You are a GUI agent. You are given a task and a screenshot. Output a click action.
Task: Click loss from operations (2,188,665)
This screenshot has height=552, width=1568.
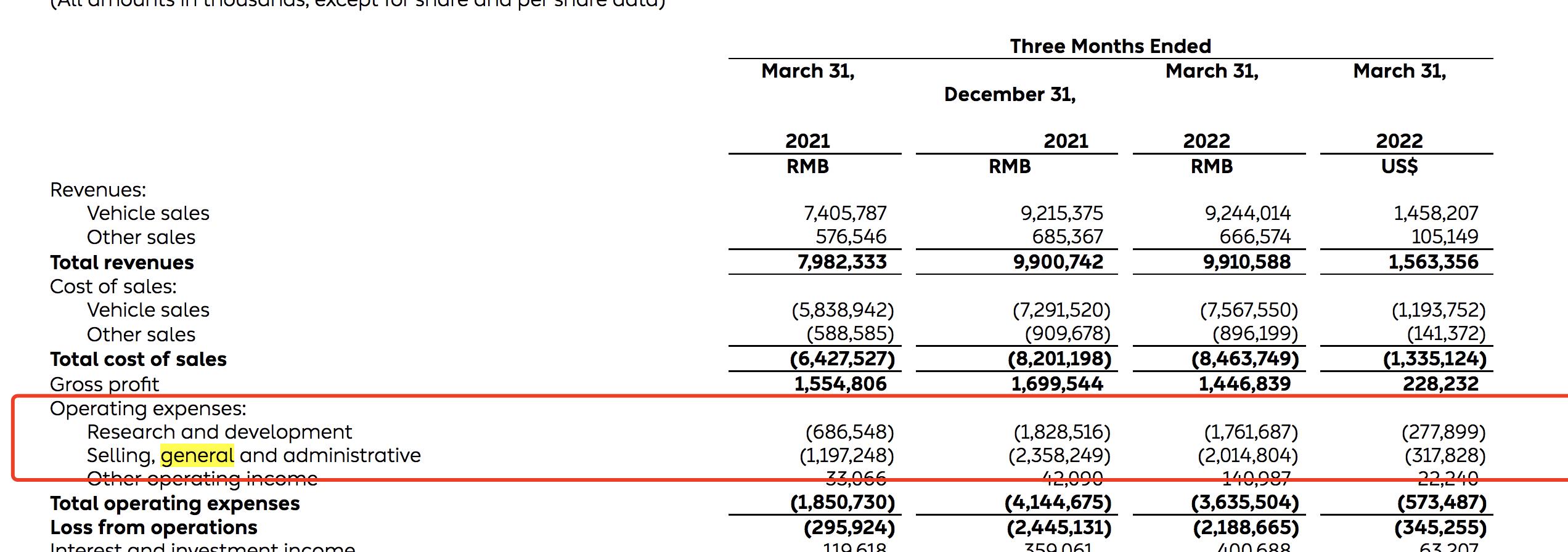tap(1246, 527)
